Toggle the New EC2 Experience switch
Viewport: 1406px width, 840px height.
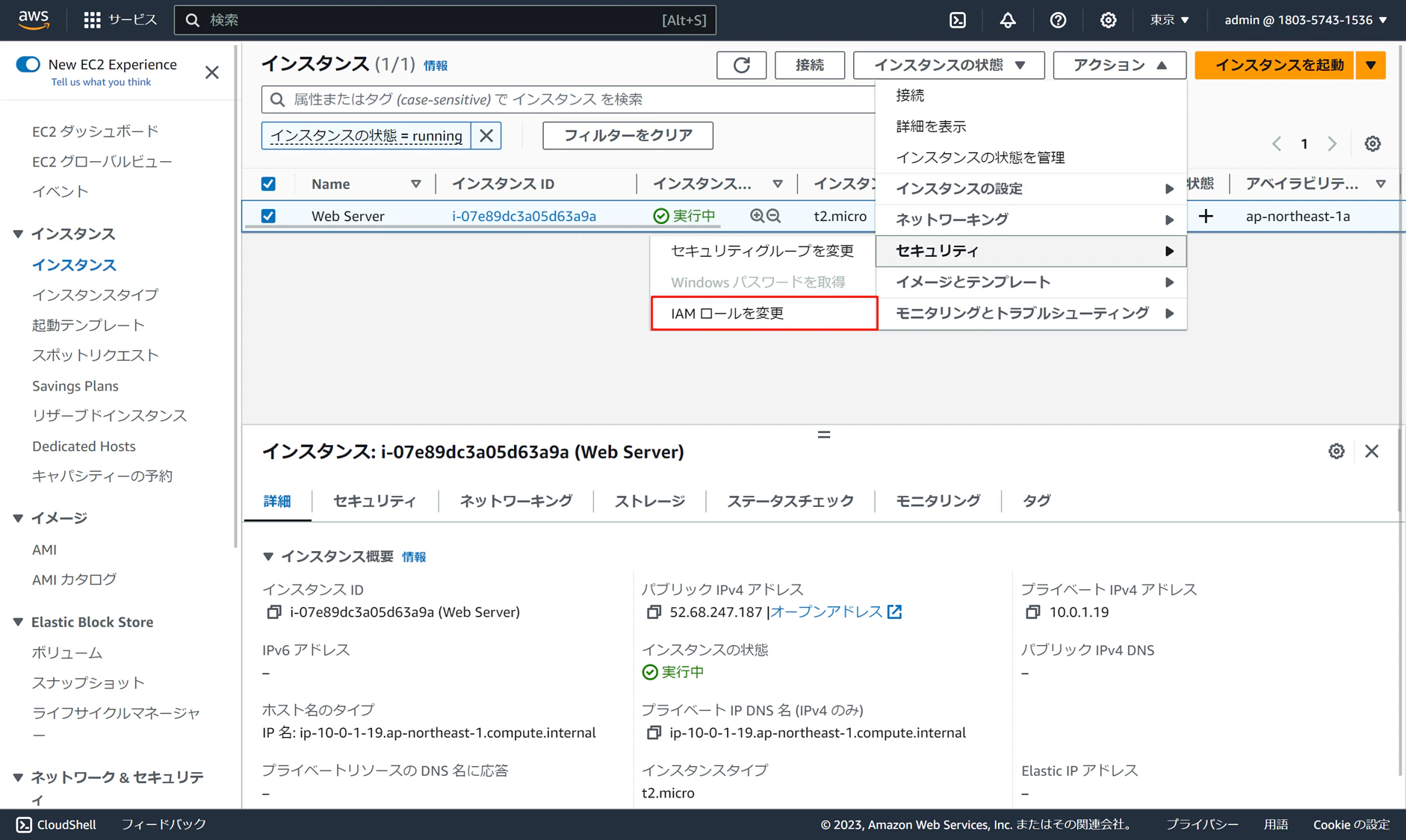[x=28, y=64]
